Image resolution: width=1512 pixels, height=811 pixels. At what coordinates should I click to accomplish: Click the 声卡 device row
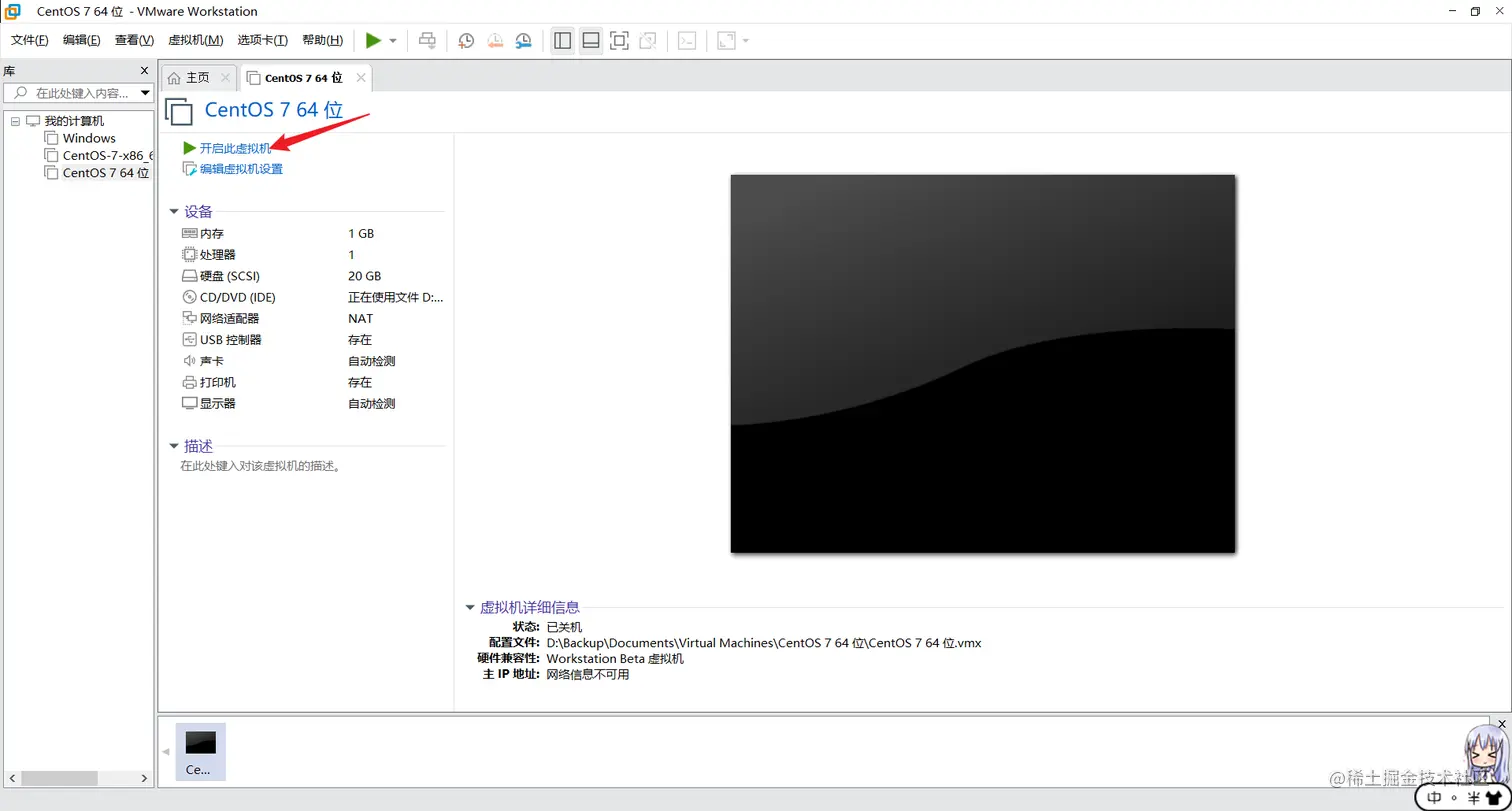coord(312,361)
